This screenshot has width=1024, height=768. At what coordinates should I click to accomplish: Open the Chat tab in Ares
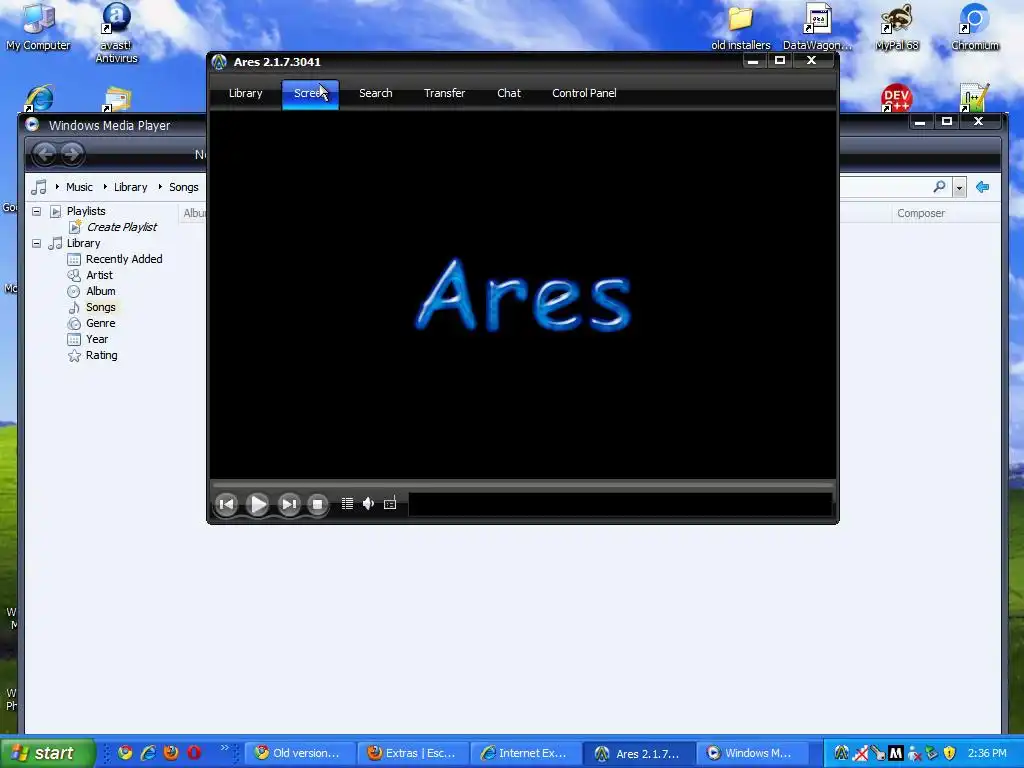[x=509, y=93]
